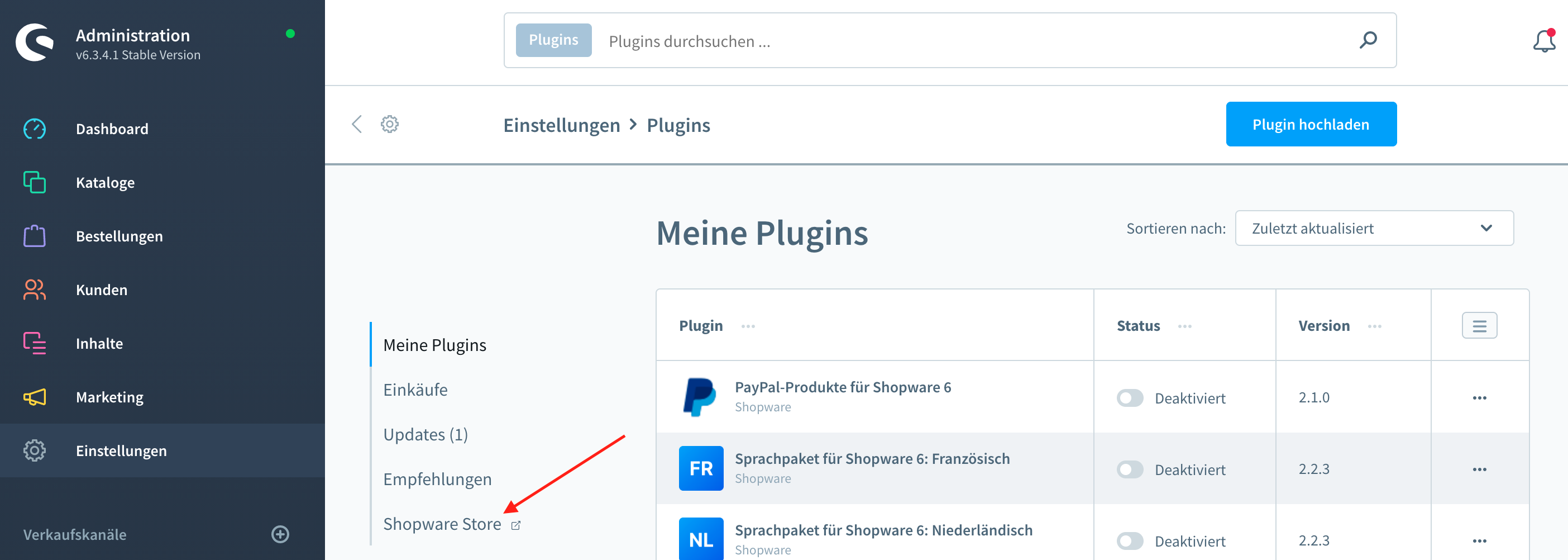This screenshot has height=560, width=1568.
Task: Open the Shopware Store link
Action: point(442,524)
